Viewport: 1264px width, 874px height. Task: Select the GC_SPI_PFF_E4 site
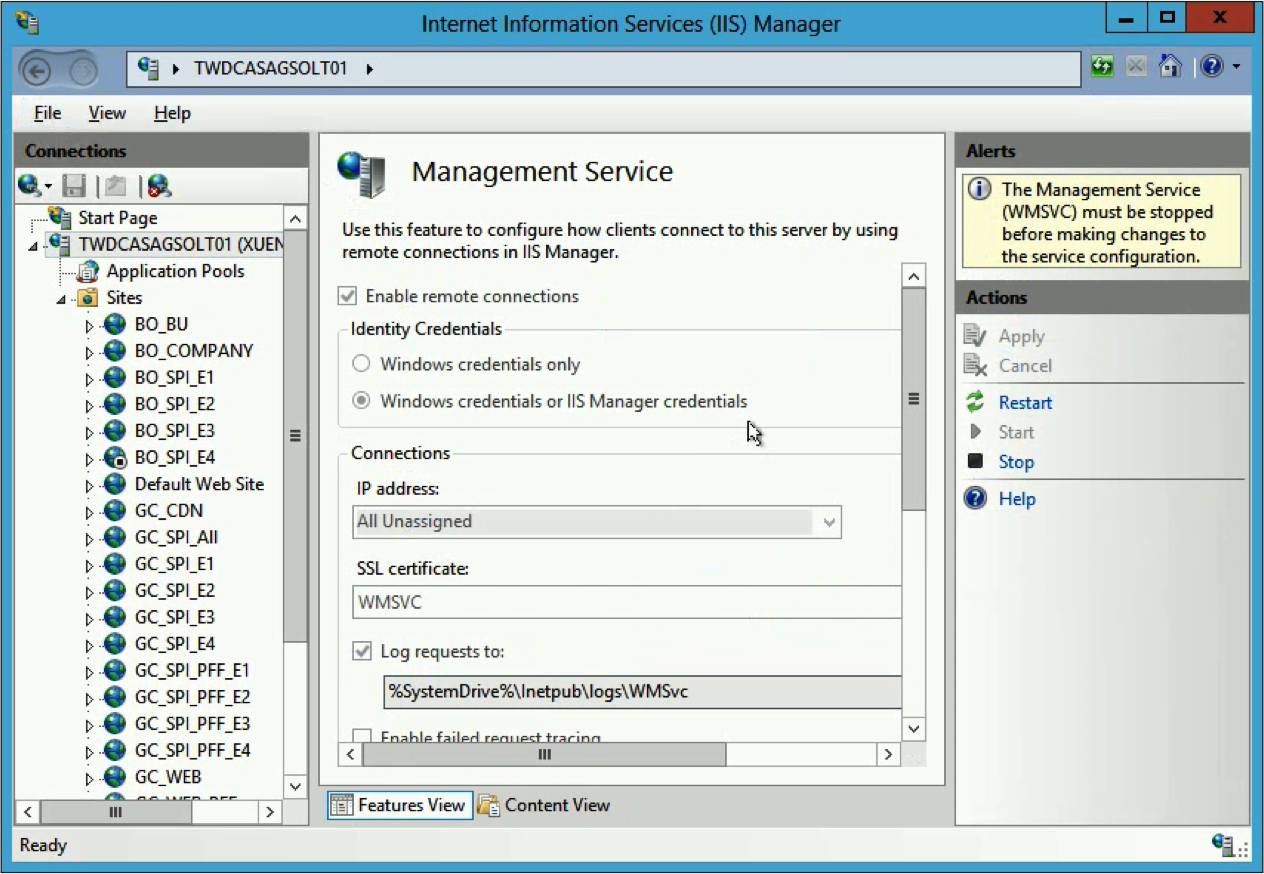192,751
